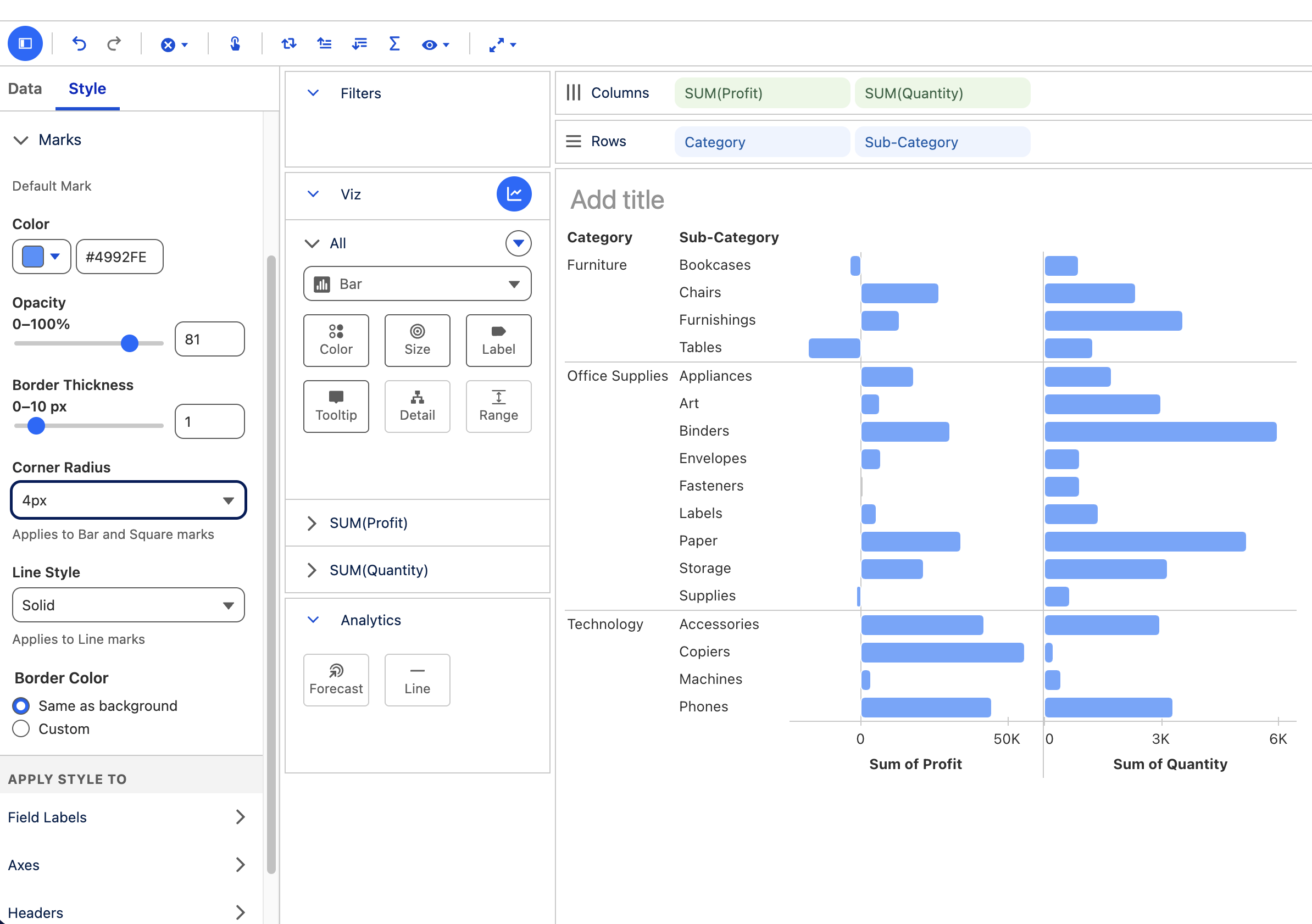Open the Color marks card
The image size is (1312, 924).
336,341
